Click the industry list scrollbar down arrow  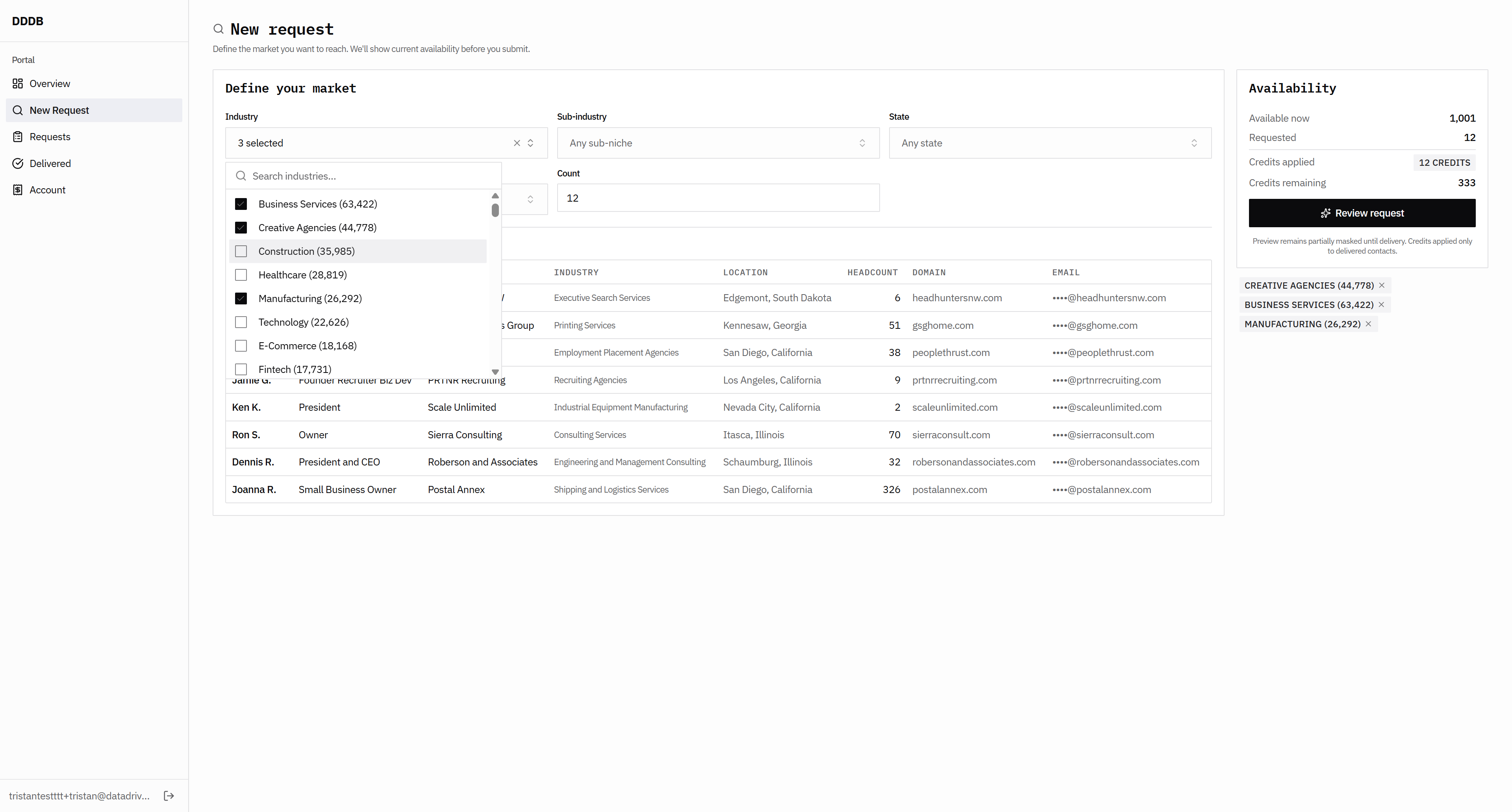click(495, 372)
